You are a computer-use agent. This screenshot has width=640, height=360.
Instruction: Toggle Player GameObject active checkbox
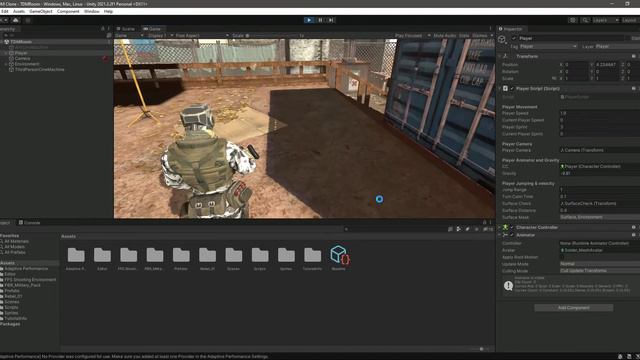coord(514,38)
